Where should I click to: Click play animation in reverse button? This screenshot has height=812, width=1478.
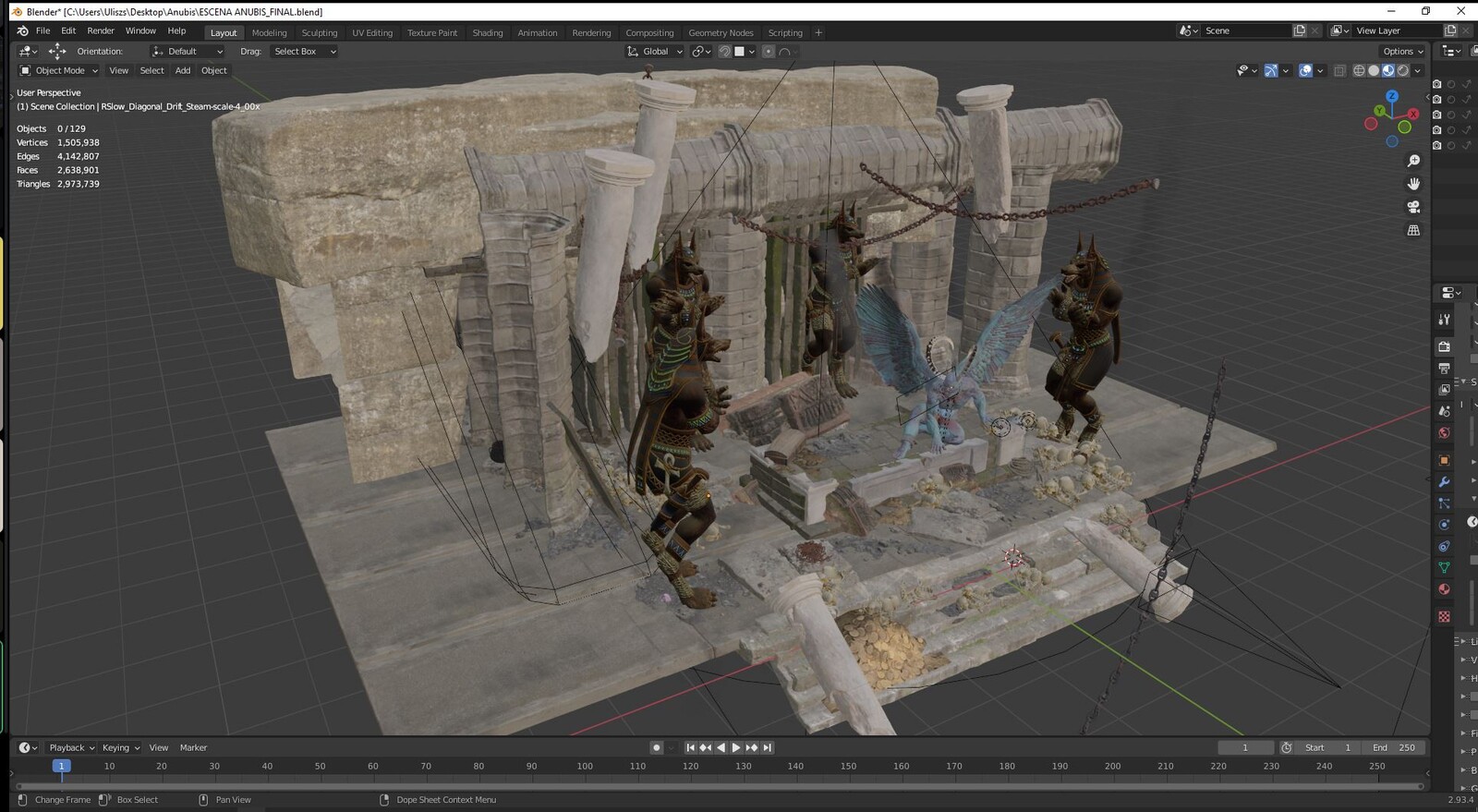721,747
